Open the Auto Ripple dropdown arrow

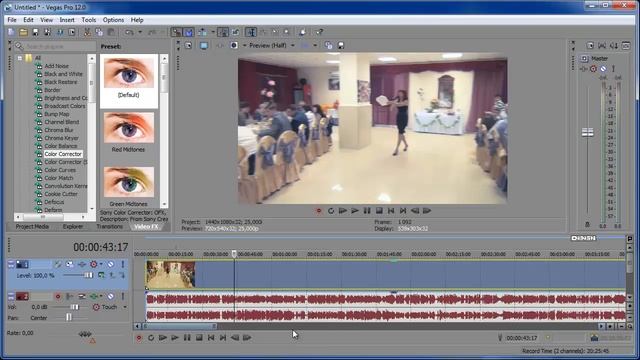(x=213, y=32)
